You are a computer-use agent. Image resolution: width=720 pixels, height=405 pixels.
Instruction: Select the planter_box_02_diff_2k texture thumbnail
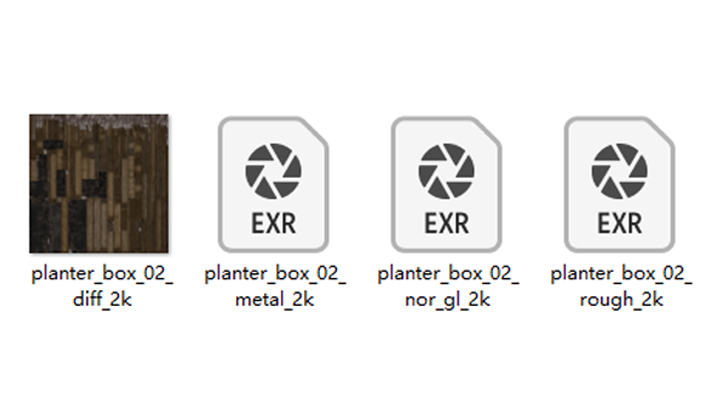[x=99, y=184]
